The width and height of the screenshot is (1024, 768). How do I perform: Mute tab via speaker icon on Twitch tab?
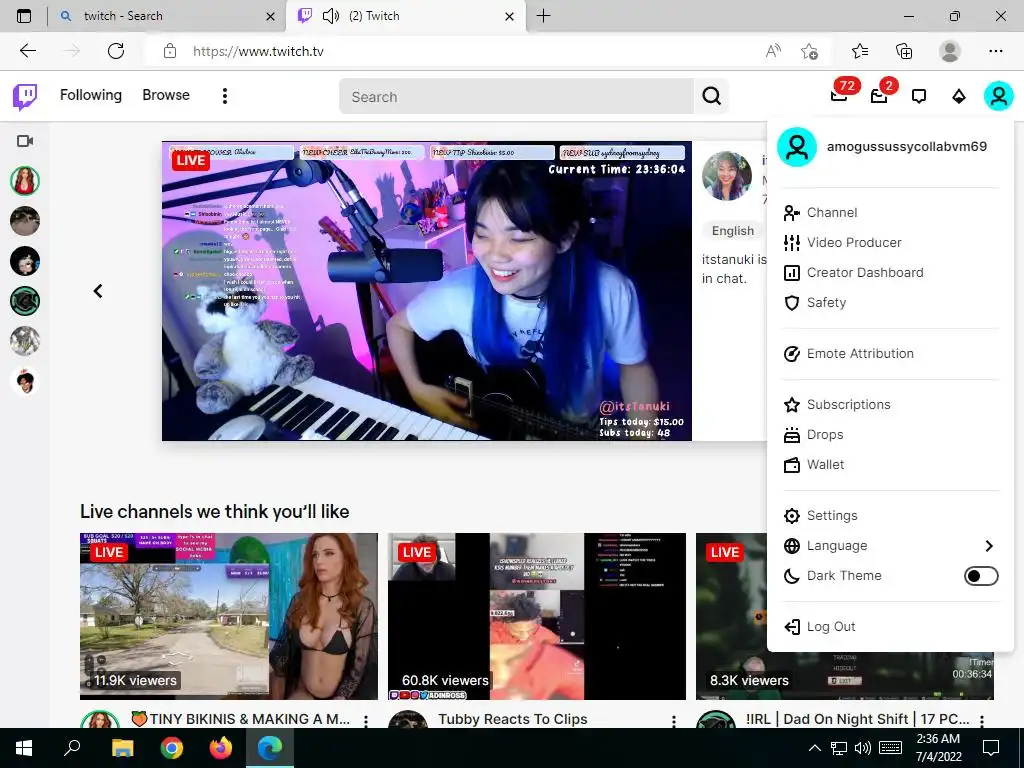point(330,16)
